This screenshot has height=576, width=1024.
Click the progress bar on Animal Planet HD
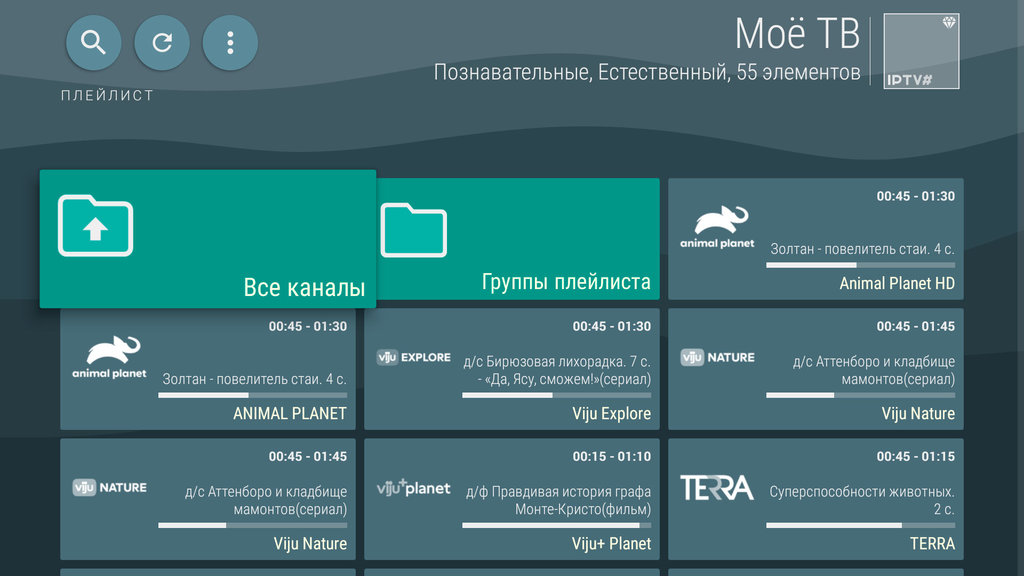pyautogui.click(x=860, y=264)
